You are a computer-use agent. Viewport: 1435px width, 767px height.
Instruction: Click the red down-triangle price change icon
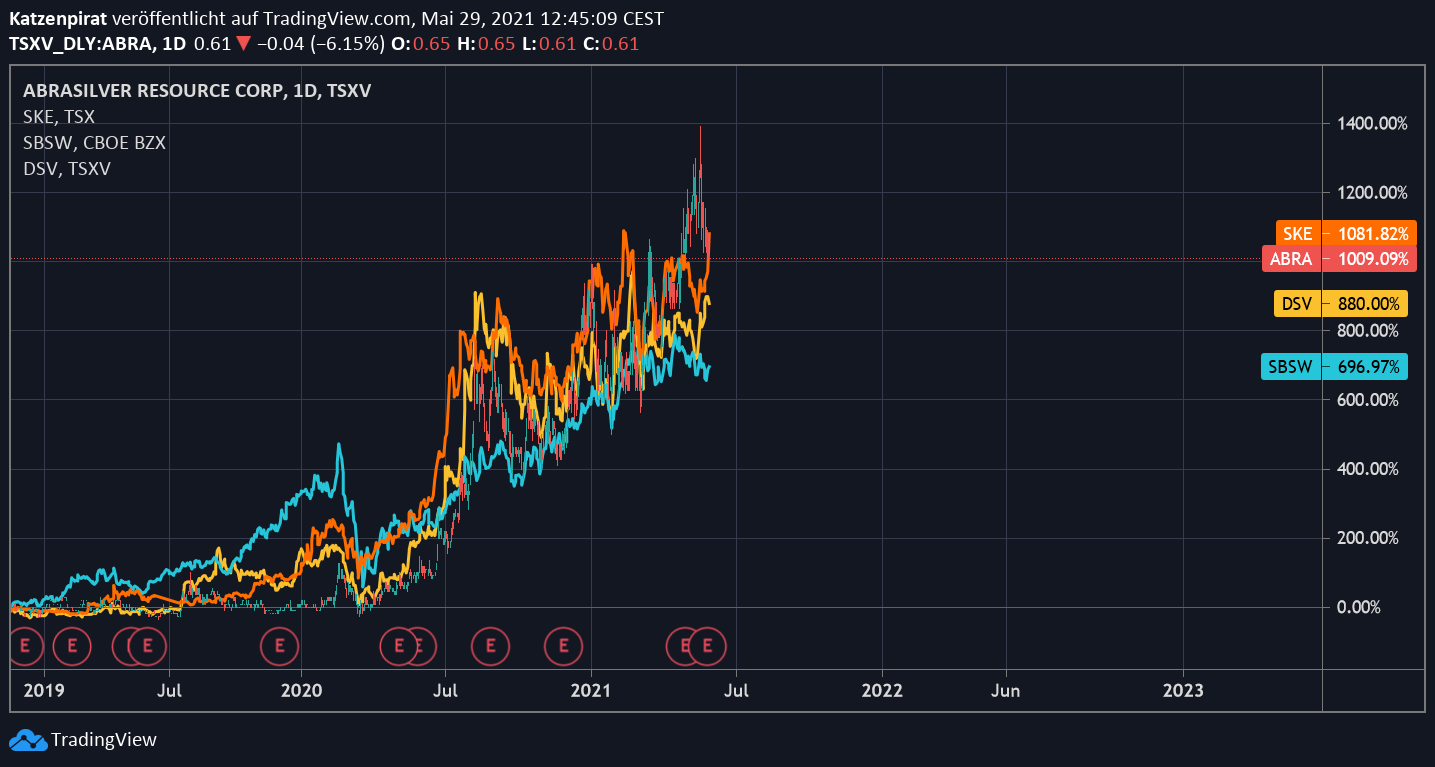click(x=243, y=44)
